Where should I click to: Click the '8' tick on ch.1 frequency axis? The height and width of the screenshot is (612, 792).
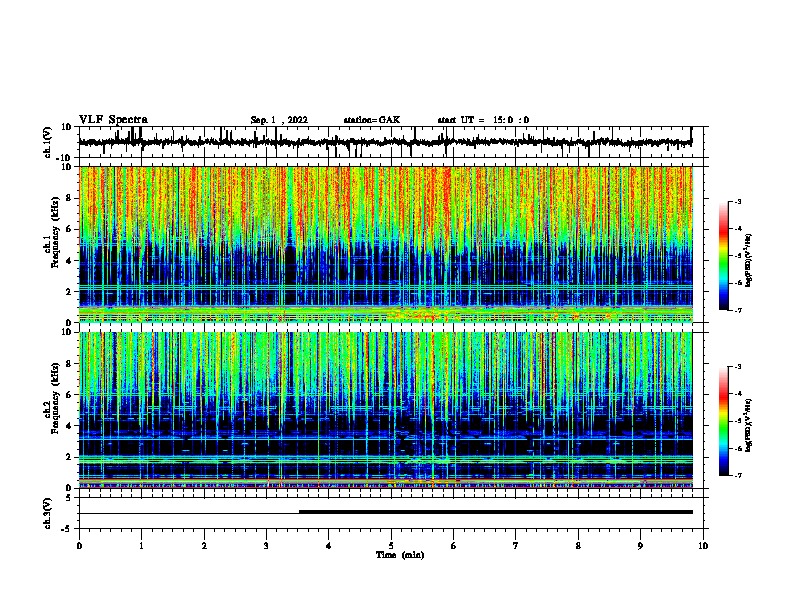(69, 198)
